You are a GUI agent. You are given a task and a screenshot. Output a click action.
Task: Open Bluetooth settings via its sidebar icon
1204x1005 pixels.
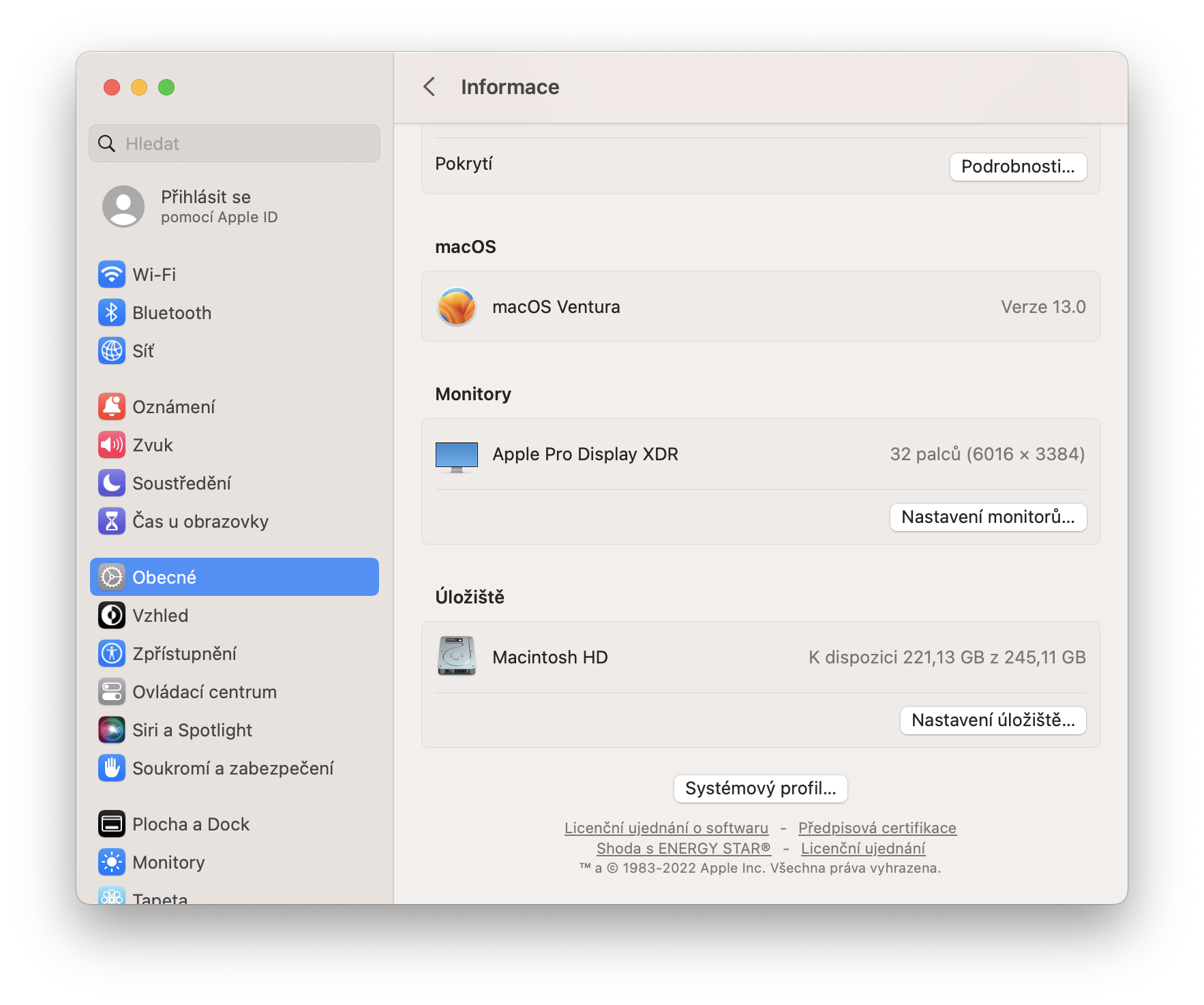pos(112,313)
